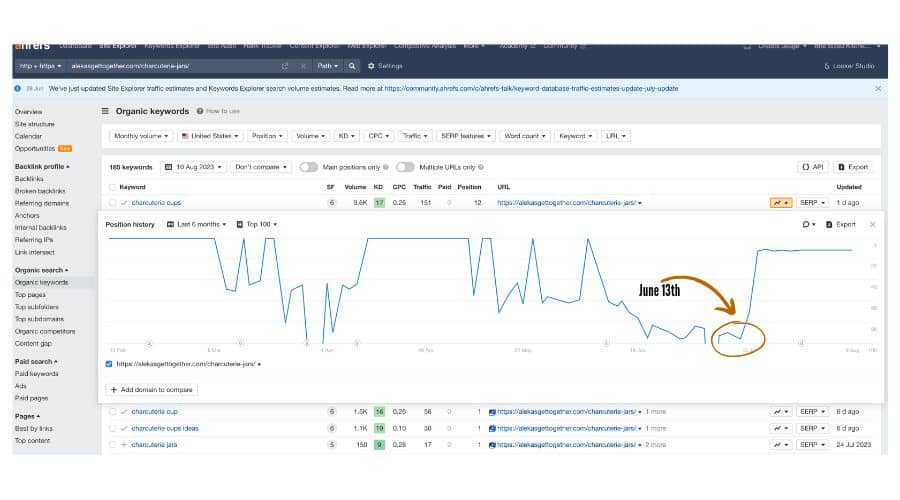Open Referring domains in sidebar

point(41,203)
